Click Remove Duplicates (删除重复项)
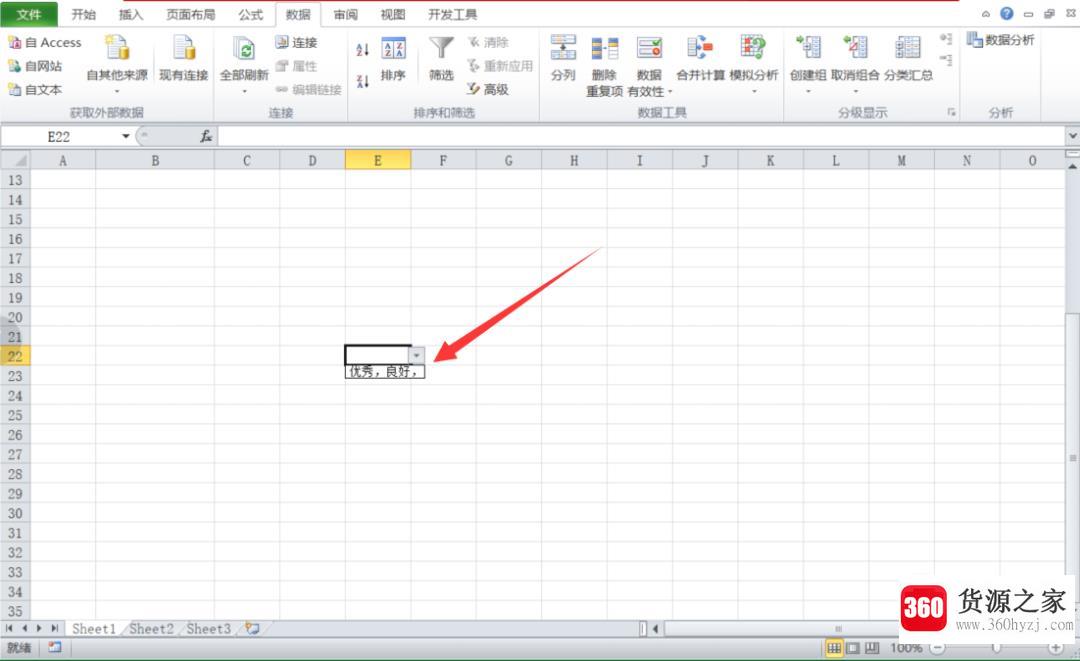Screen dimensions: 1080x661 [x=605, y=65]
